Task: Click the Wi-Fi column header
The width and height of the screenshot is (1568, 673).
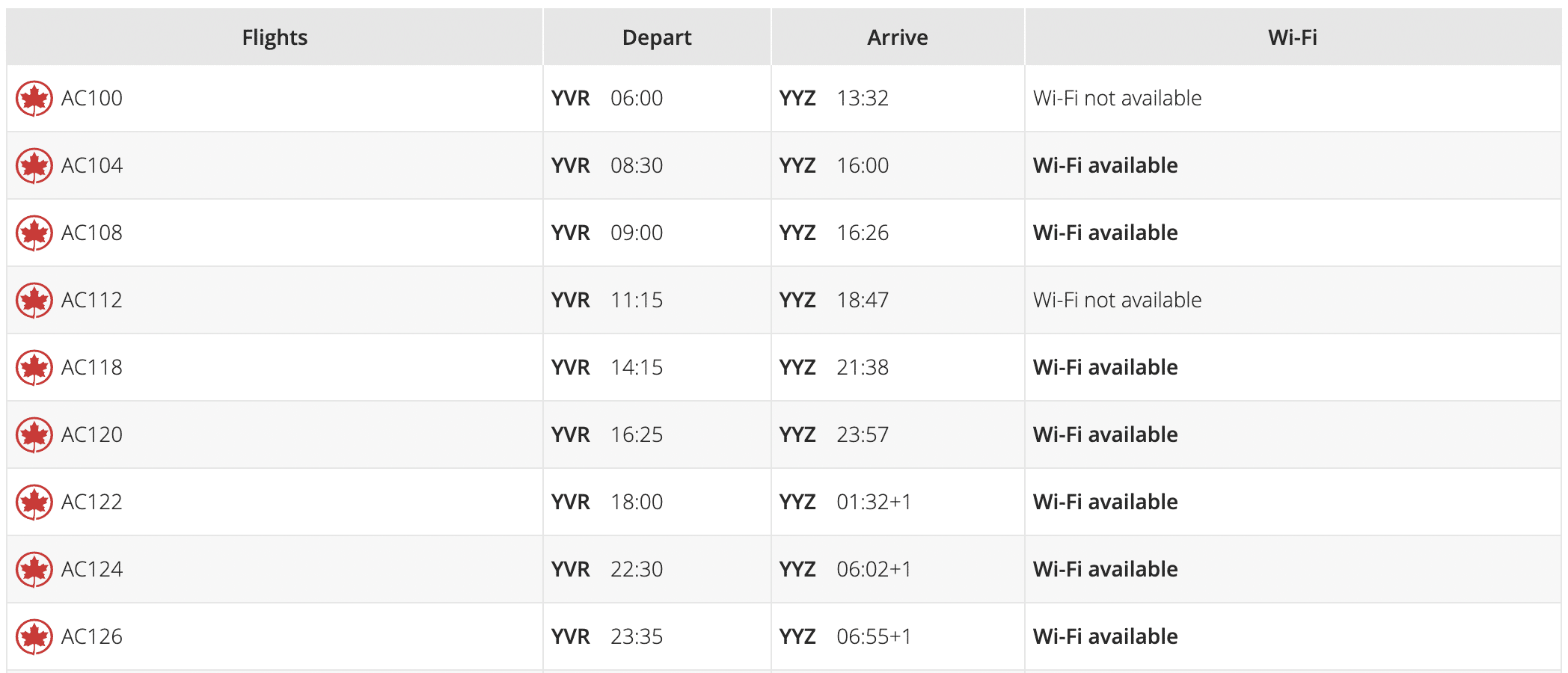Action: (x=1292, y=37)
